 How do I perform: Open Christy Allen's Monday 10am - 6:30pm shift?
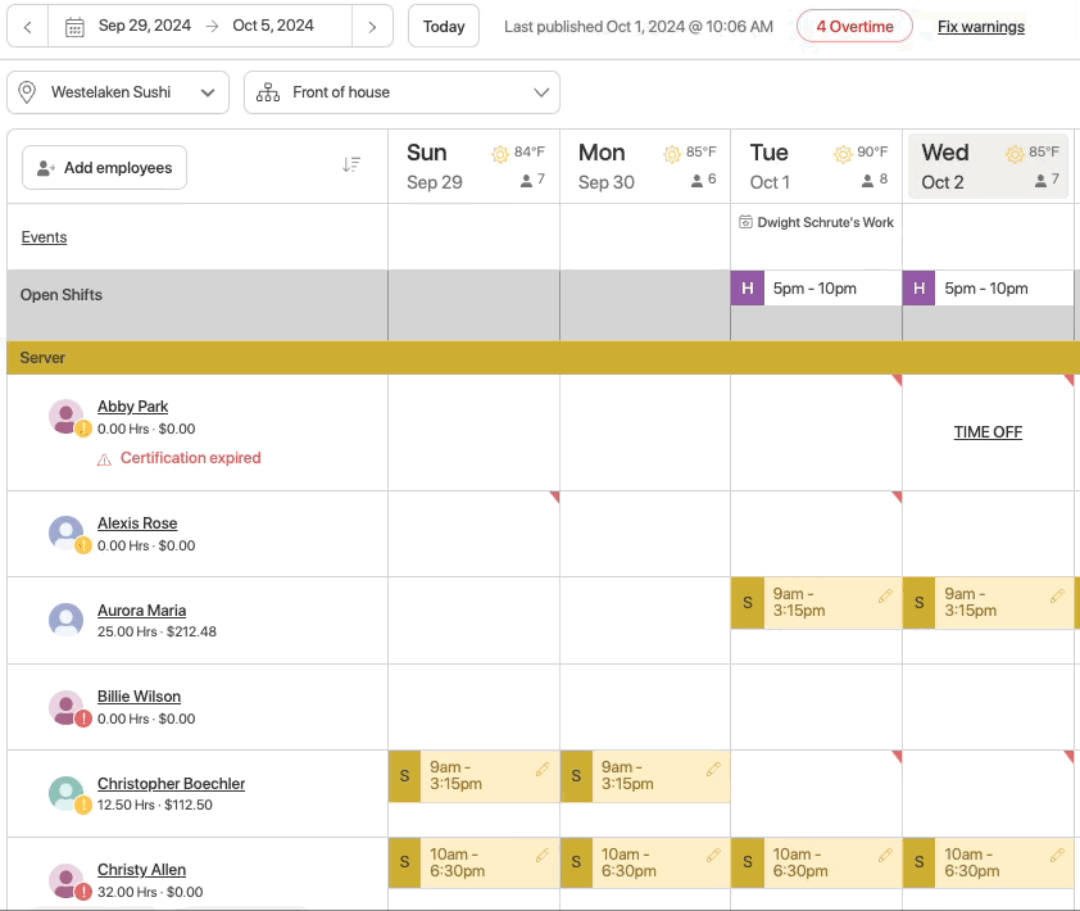point(645,863)
